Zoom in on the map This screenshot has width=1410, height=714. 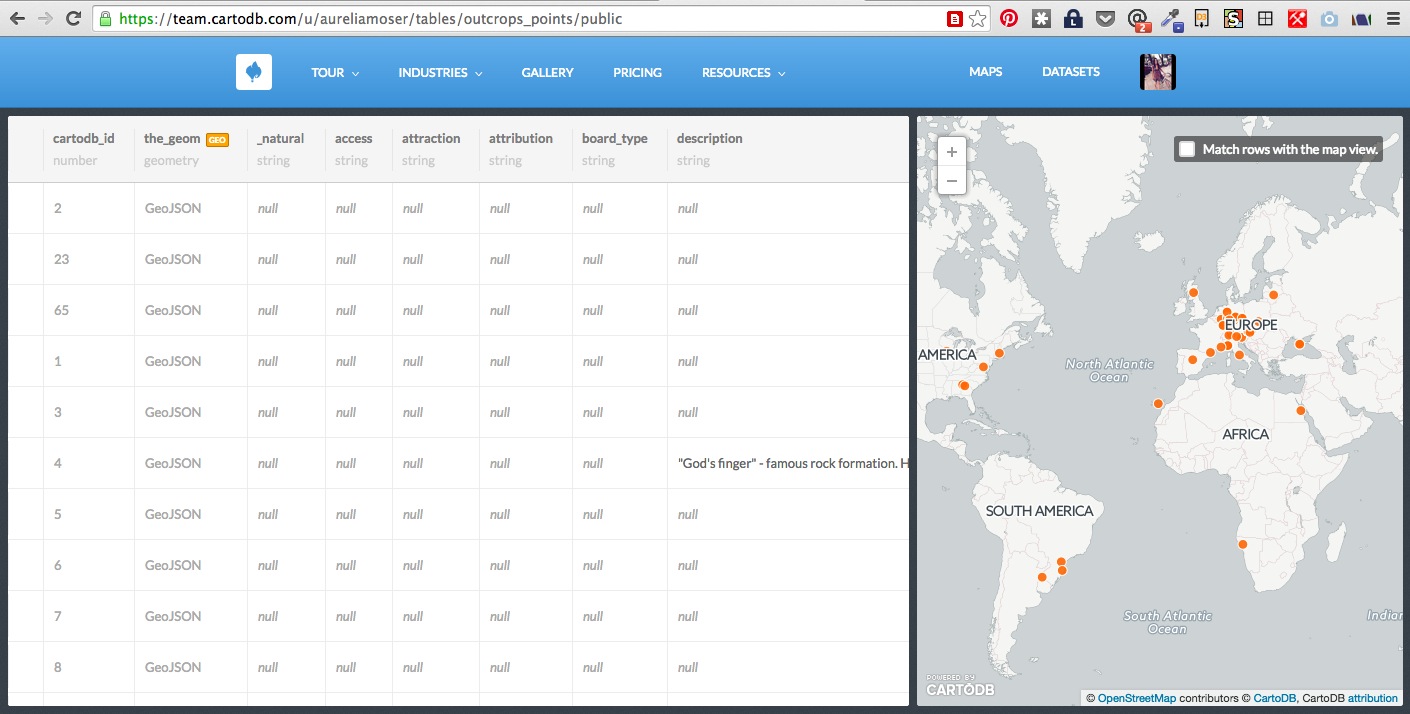pos(951,152)
